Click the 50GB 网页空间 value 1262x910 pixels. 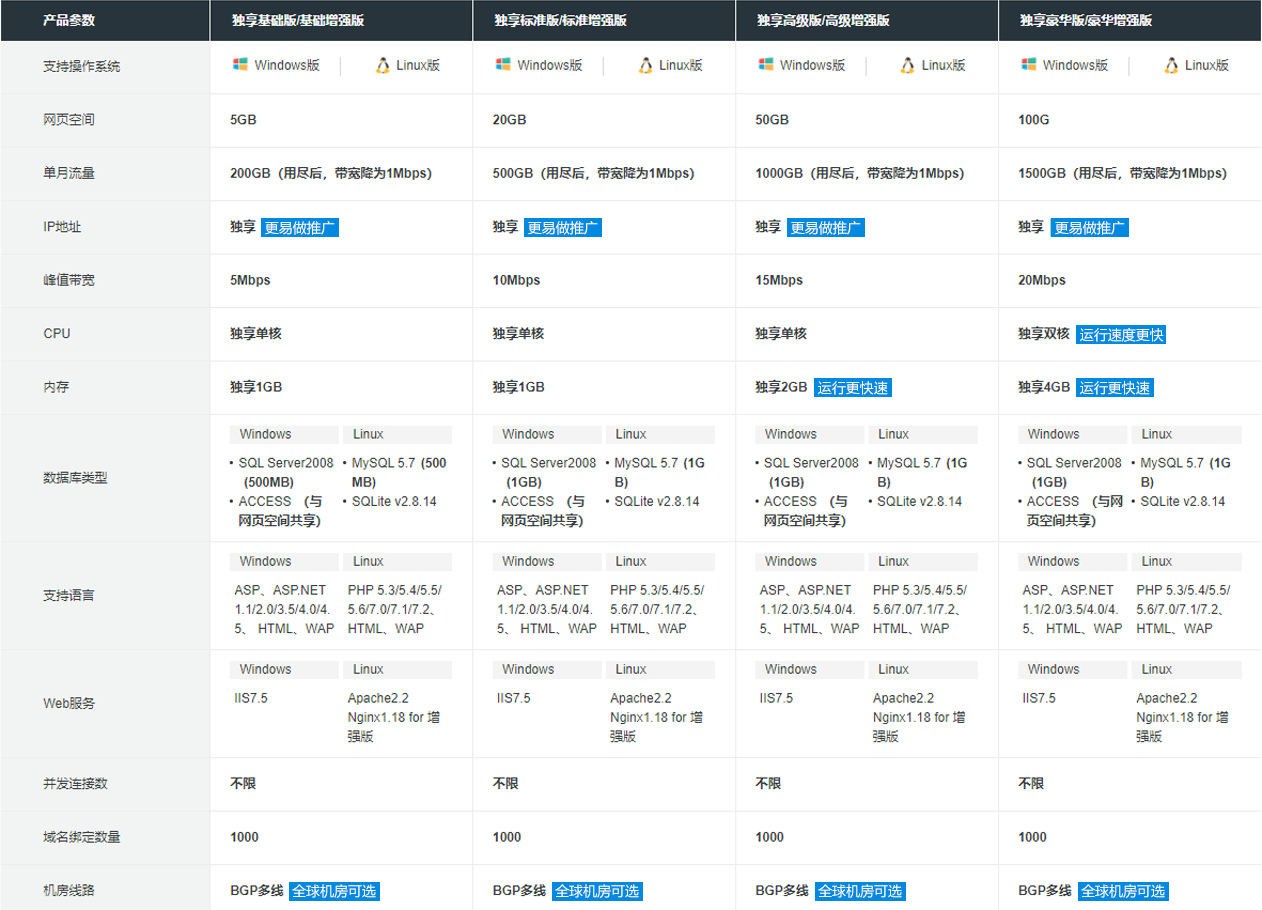tap(773, 120)
